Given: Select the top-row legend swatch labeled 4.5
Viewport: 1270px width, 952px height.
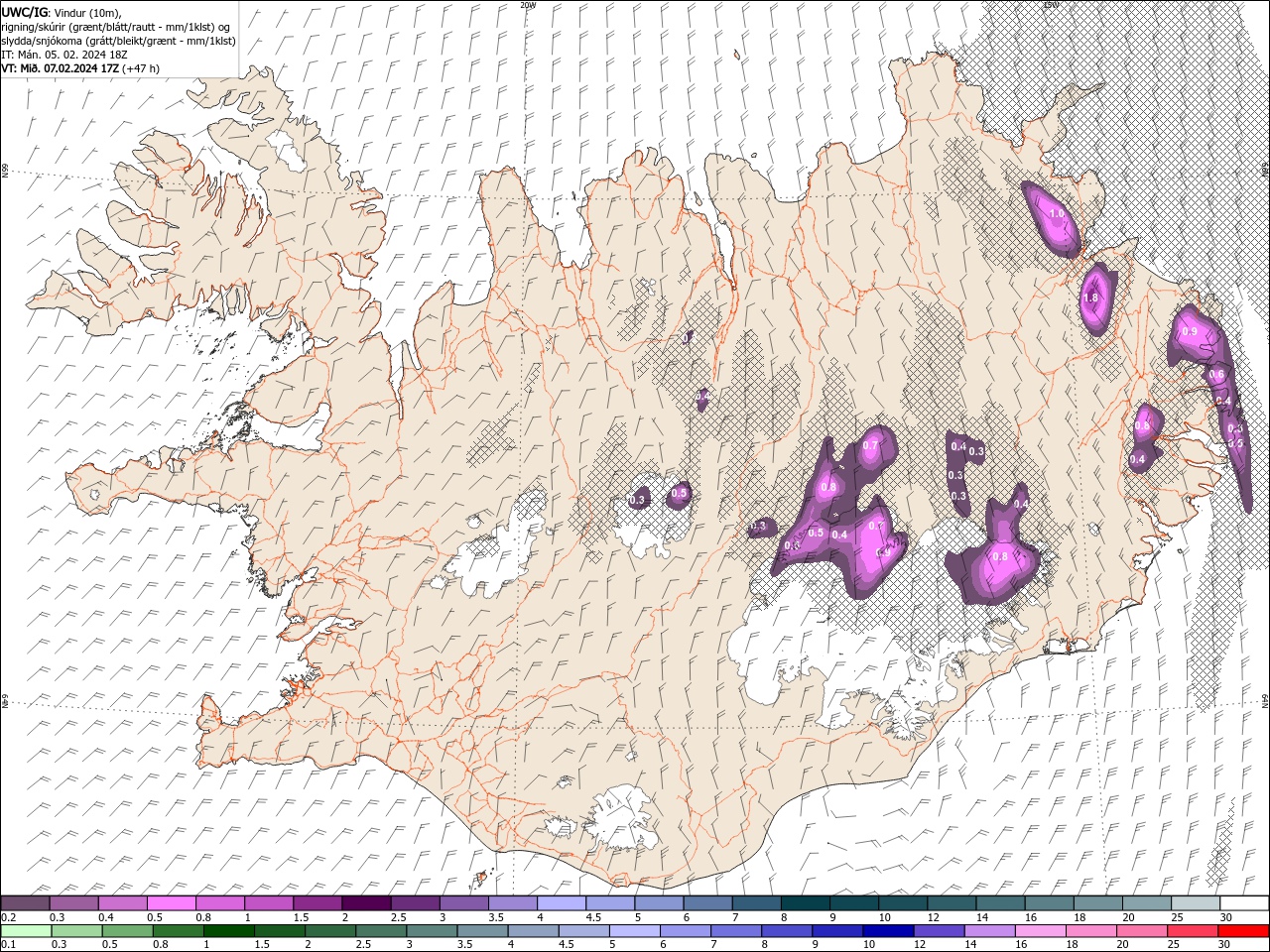Looking at the screenshot, I should (609, 903).
